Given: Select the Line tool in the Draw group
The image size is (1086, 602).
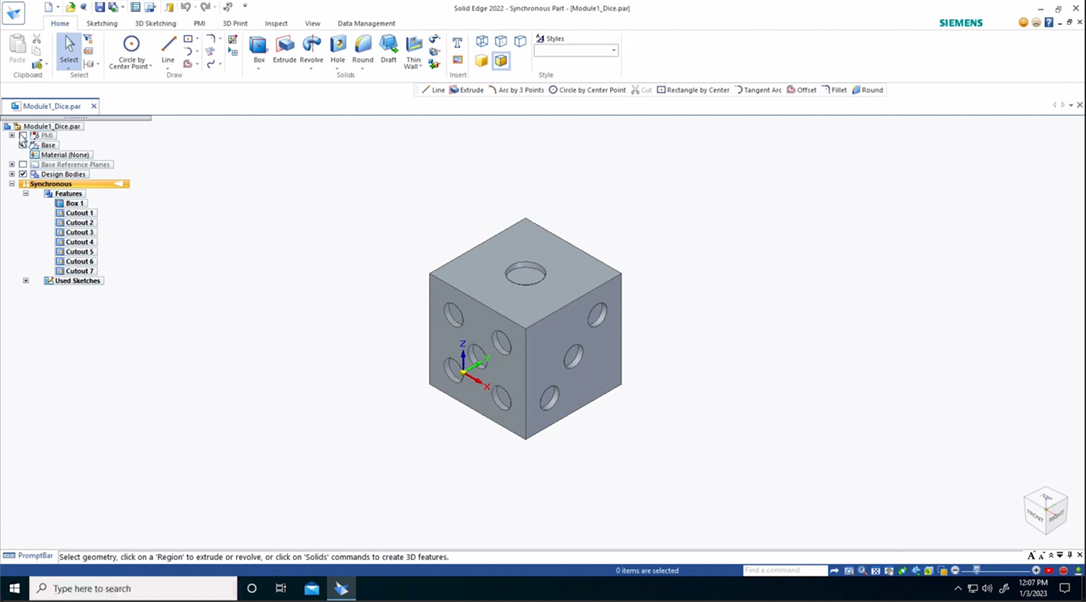Looking at the screenshot, I should (x=168, y=48).
